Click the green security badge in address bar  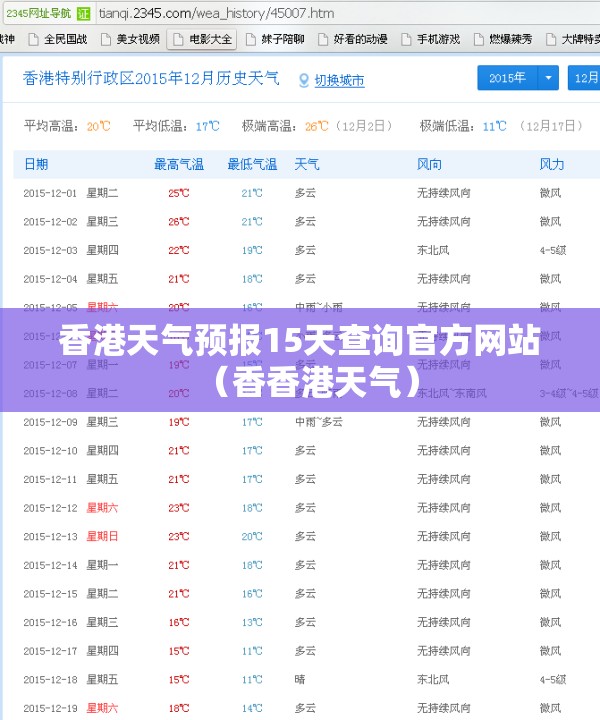click(x=83, y=13)
